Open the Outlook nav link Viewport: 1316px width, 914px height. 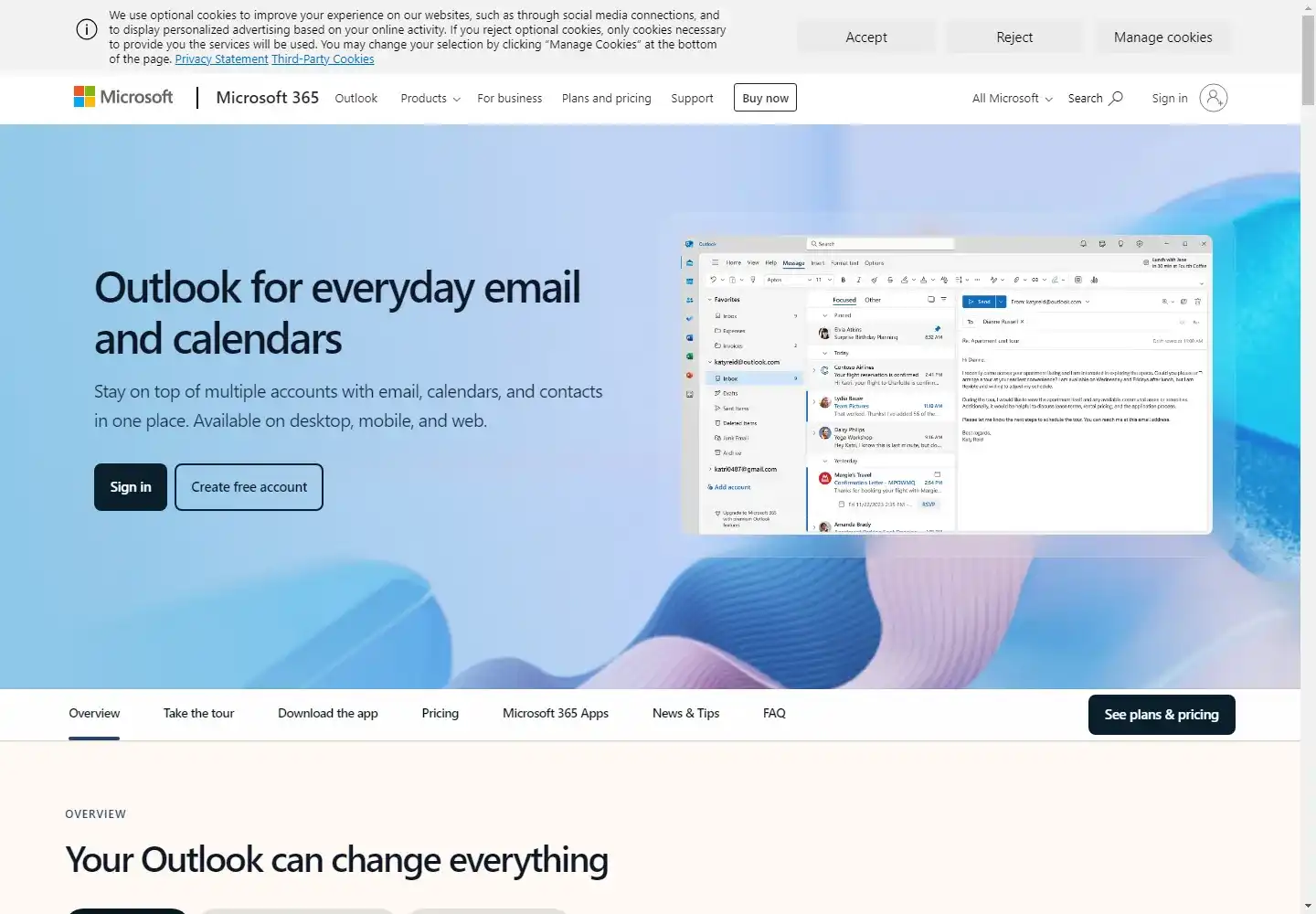click(356, 98)
